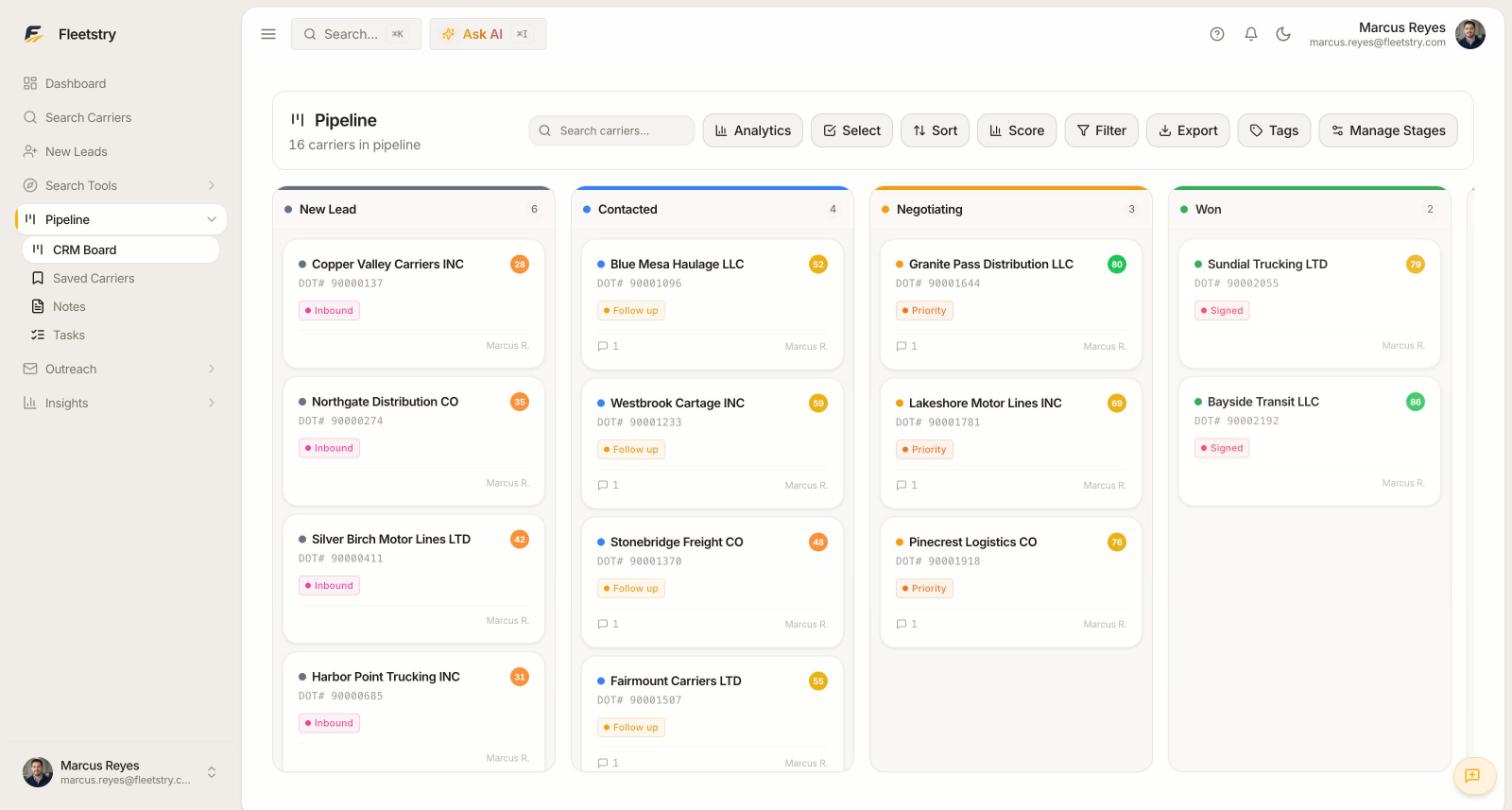Screen dimensions: 1512x810
Task: Toggle the sidebar hamburger menu
Action: 268,34
